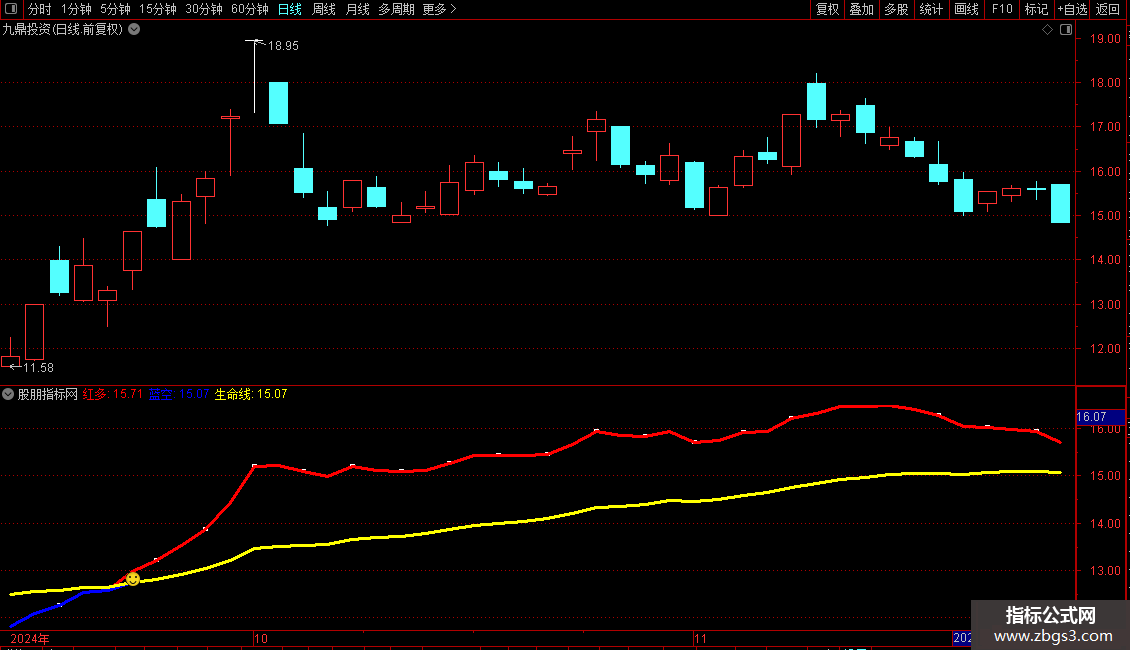Click the 蓝空: 15.07 value label
This screenshot has height=650, width=1130.
(x=179, y=394)
